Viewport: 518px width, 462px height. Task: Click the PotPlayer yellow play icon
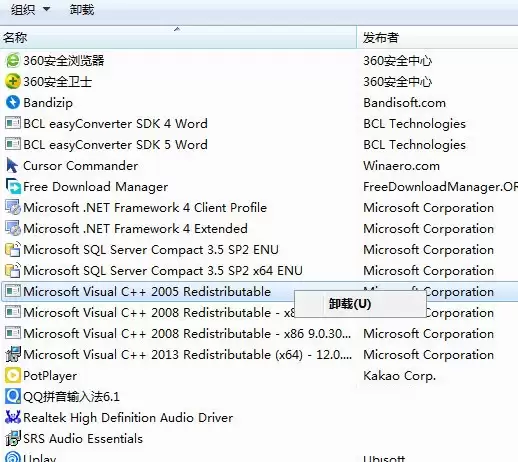[x=13, y=375]
